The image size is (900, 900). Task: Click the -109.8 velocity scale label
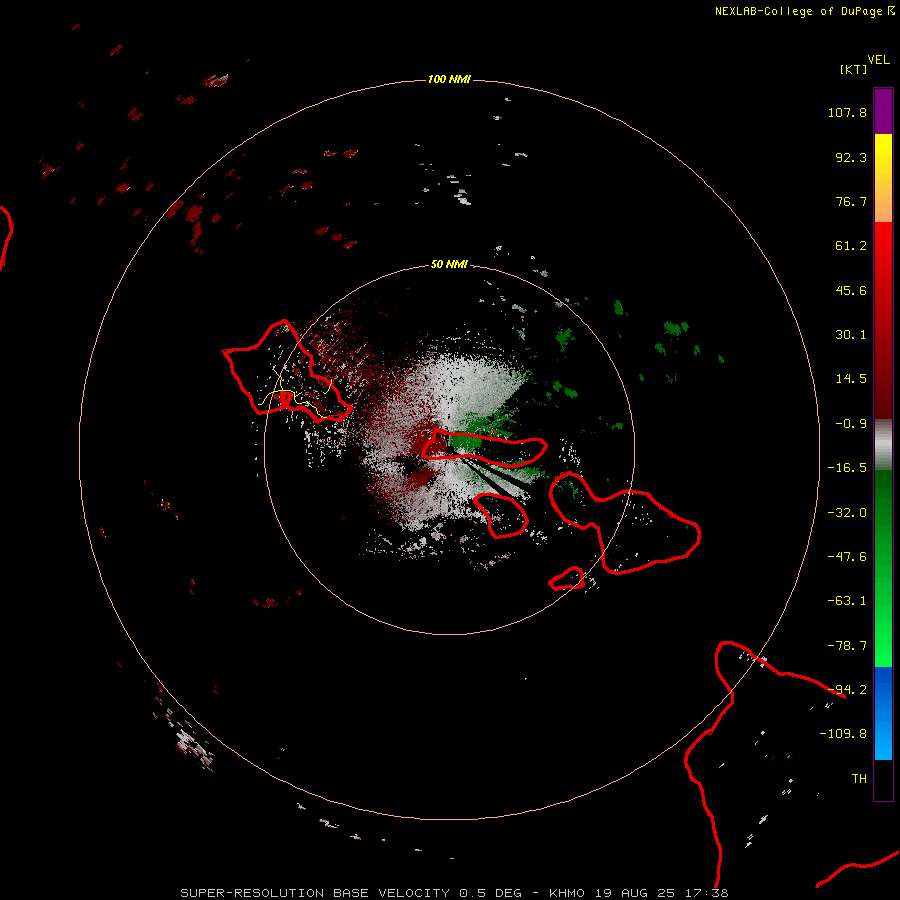[844, 734]
